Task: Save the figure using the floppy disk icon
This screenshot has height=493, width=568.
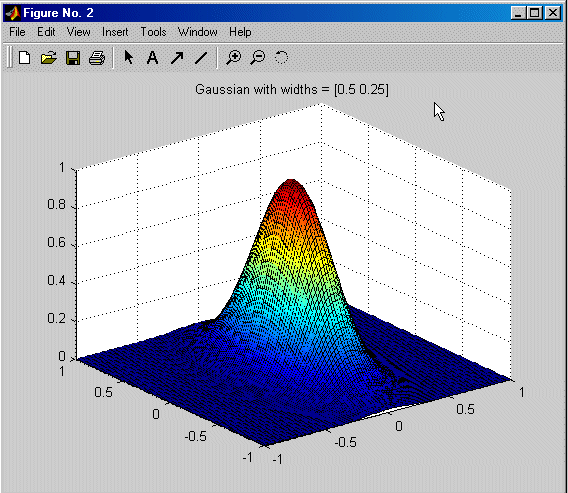Action: [x=73, y=58]
